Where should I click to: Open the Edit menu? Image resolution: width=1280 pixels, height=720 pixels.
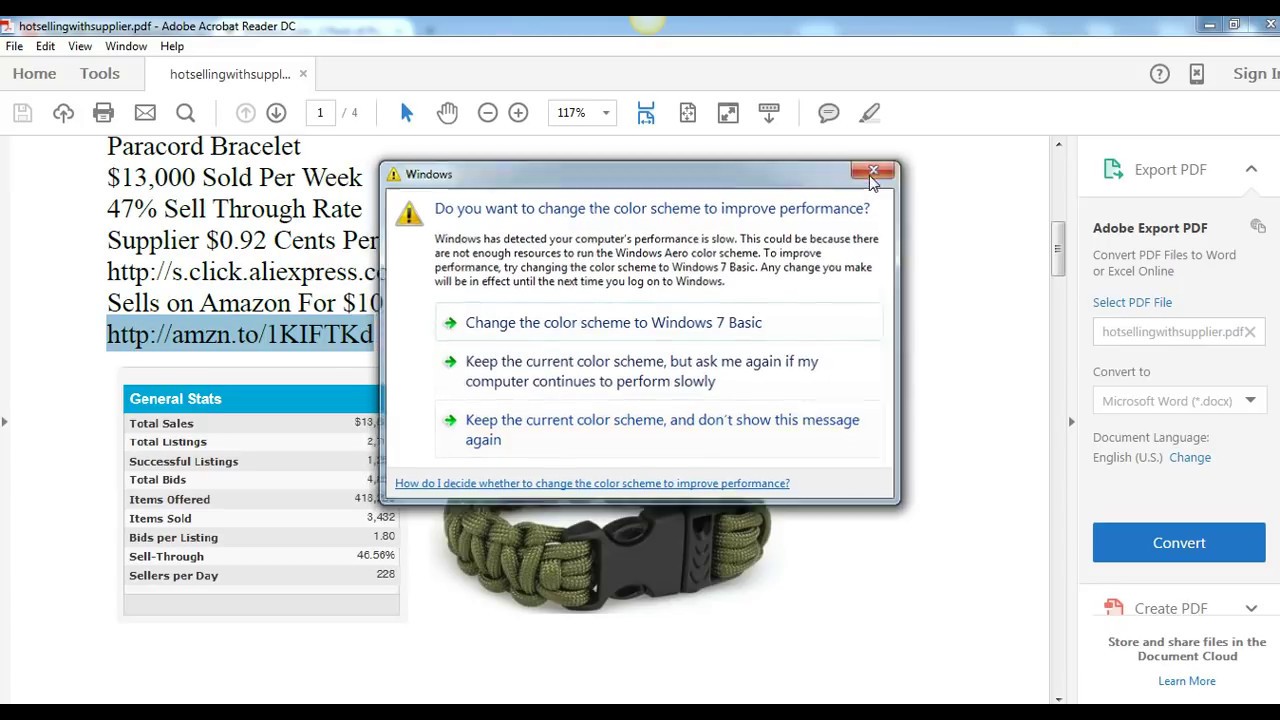tap(46, 46)
